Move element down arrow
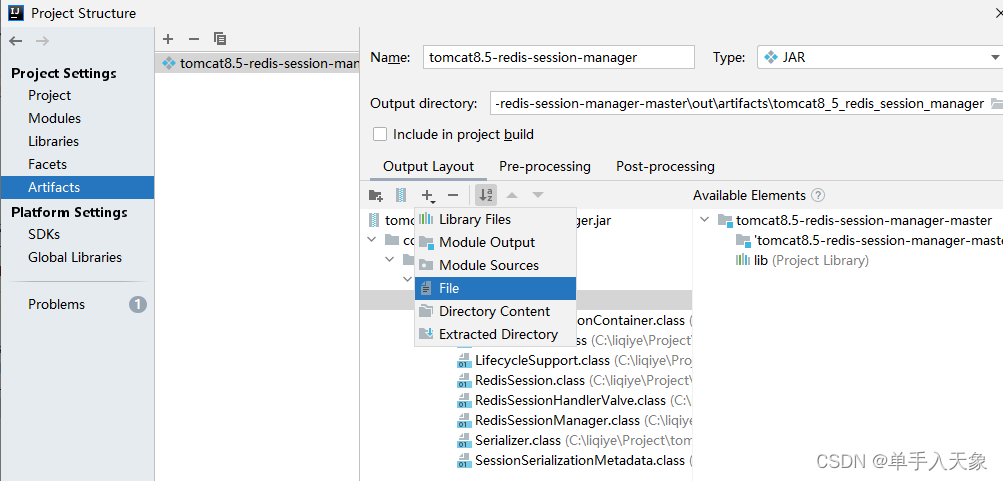The height and width of the screenshot is (481, 1003). [x=538, y=195]
